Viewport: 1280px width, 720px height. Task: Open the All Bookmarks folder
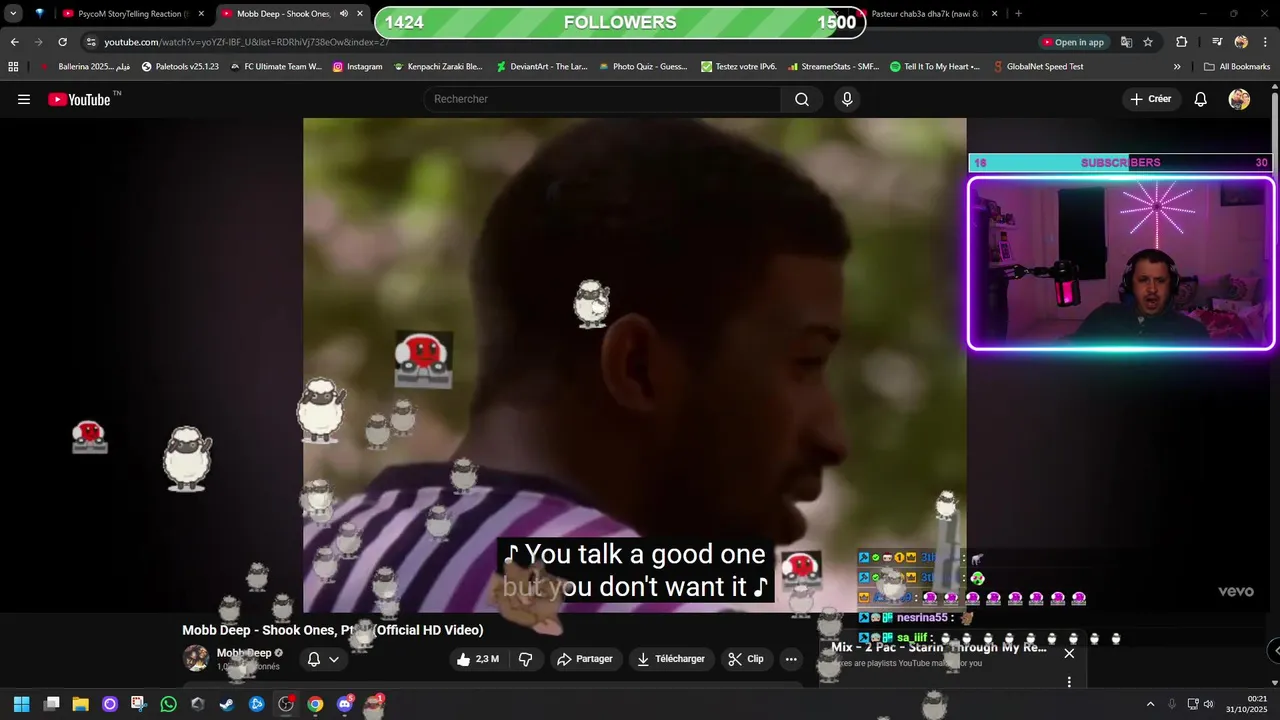(x=1237, y=67)
